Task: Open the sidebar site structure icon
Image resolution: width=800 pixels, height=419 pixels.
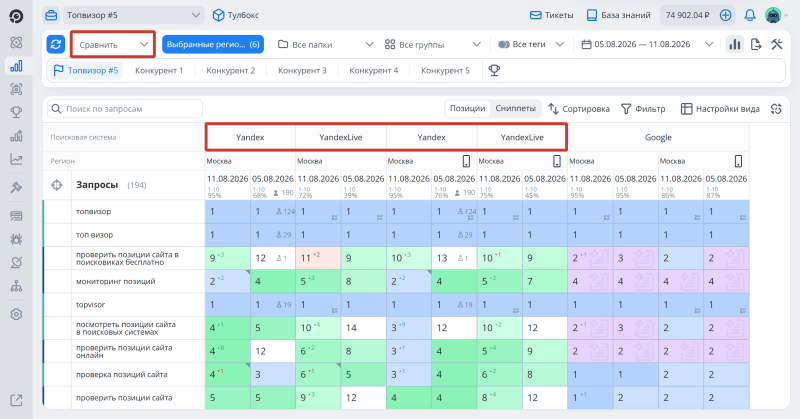Action: click(x=16, y=286)
